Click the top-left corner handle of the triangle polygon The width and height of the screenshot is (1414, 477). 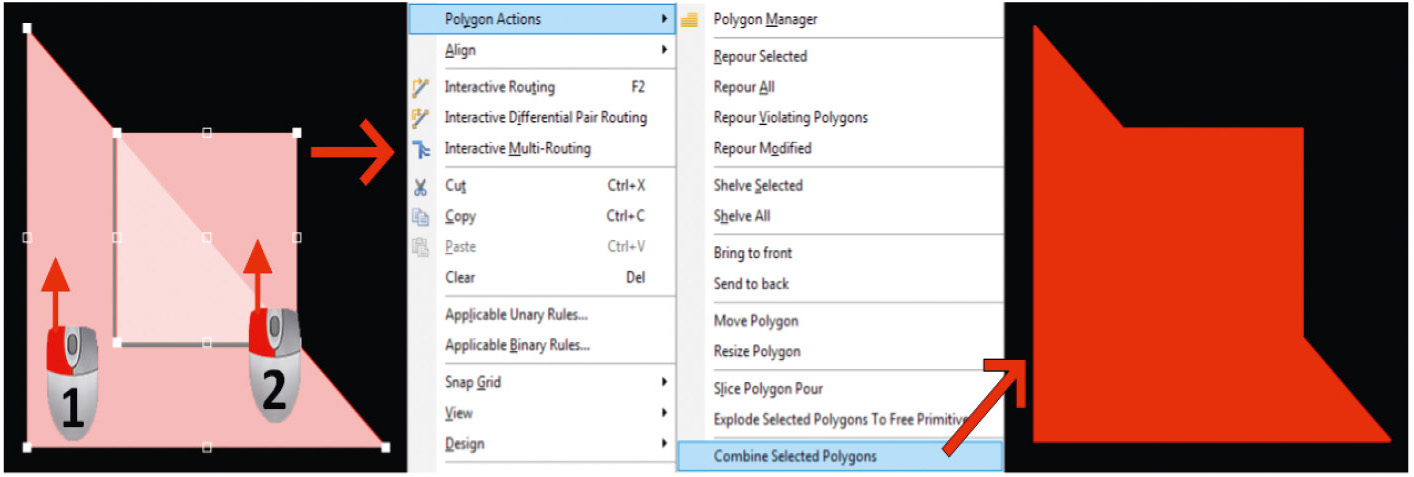27,28
